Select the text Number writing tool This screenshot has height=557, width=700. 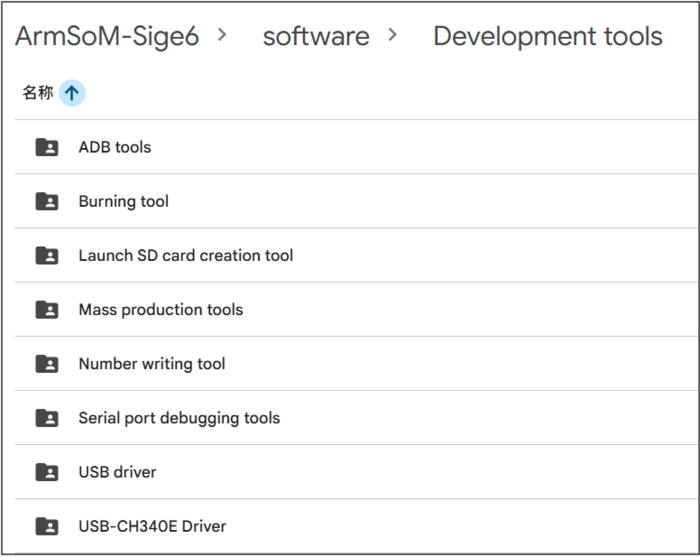point(152,364)
